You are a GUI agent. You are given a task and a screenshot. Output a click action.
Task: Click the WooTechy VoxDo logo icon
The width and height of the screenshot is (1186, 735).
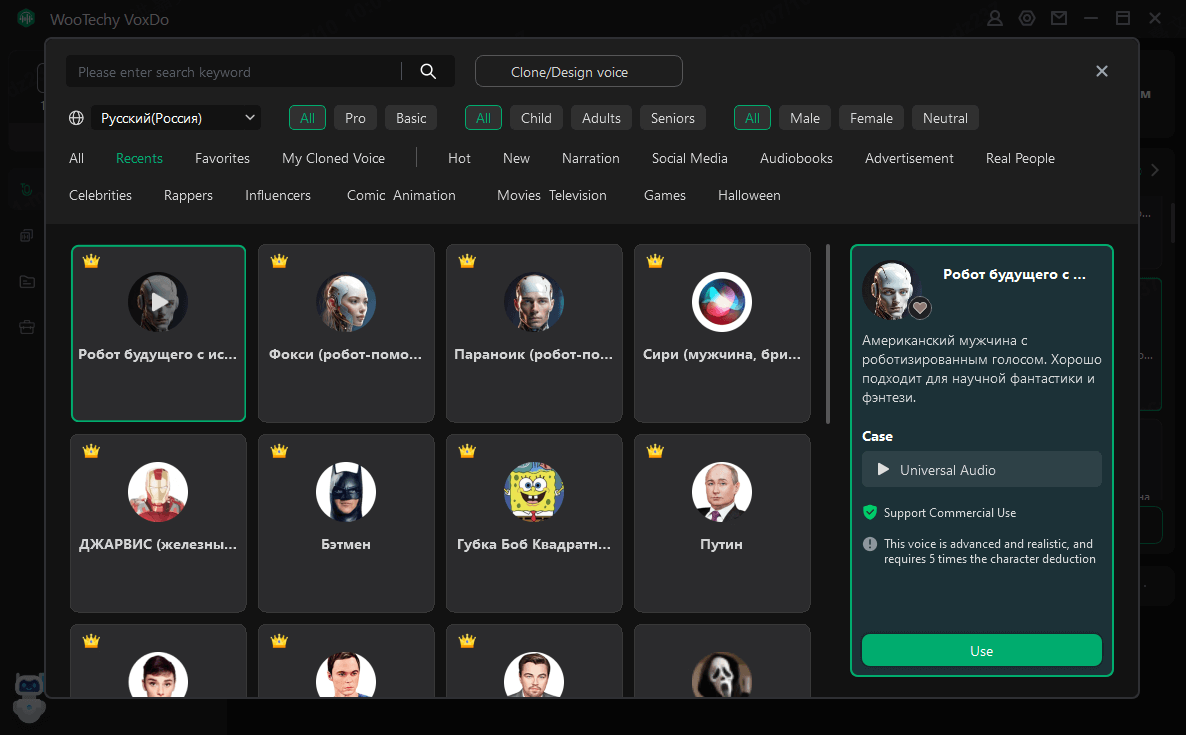(x=26, y=18)
